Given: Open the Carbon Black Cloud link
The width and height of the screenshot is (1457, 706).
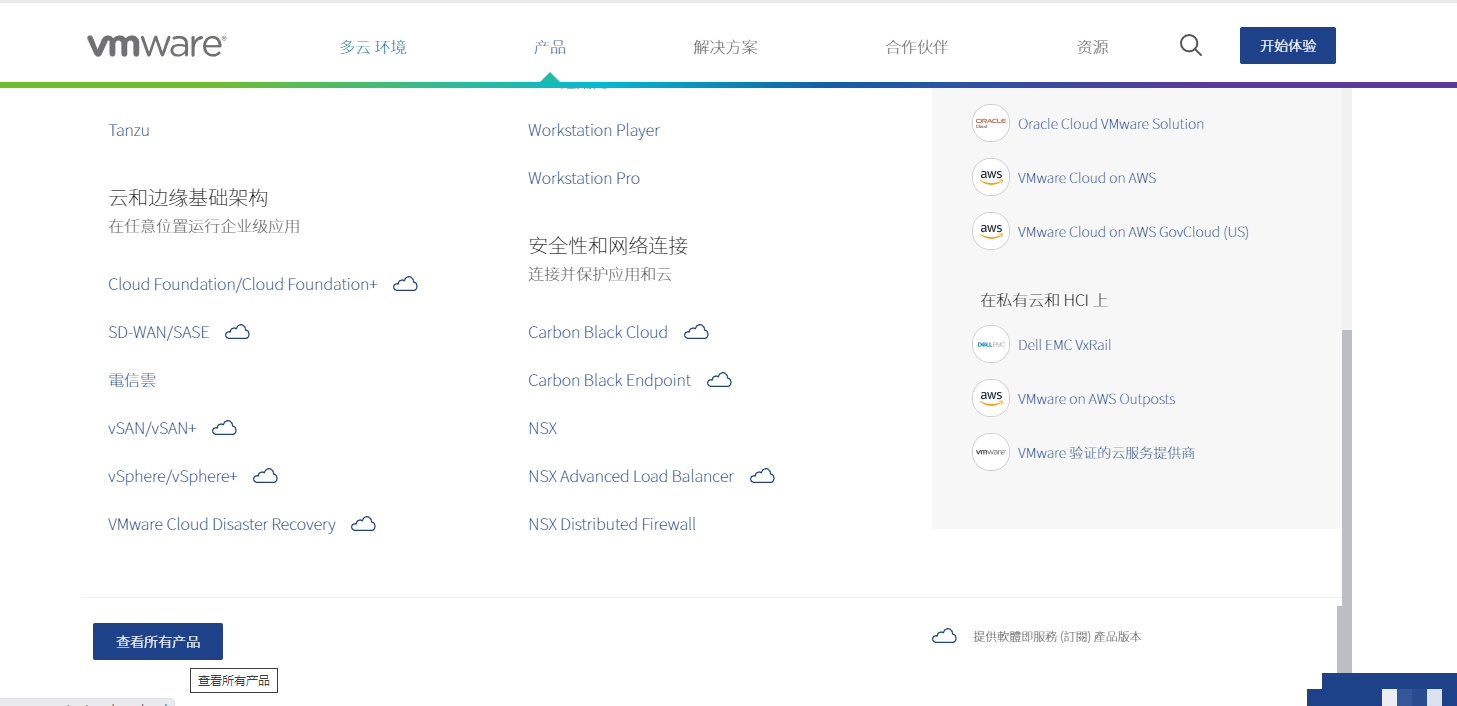Looking at the screenshot, I should click(598, 332).
